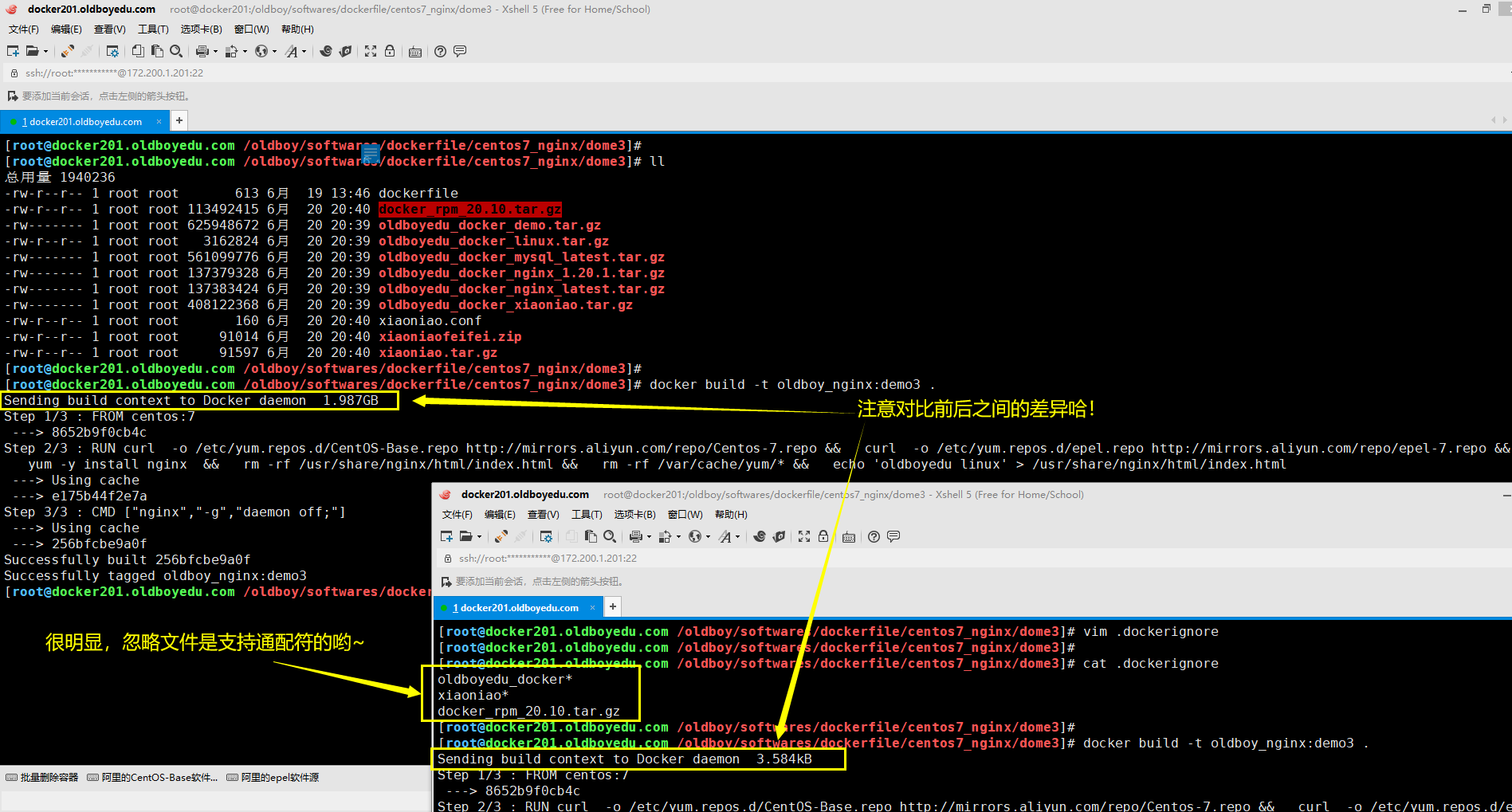Viewport: 1512px width, 812px height.
Task: Expand Font dropdown arrow in top toolbar
Action: coord(304,52)
